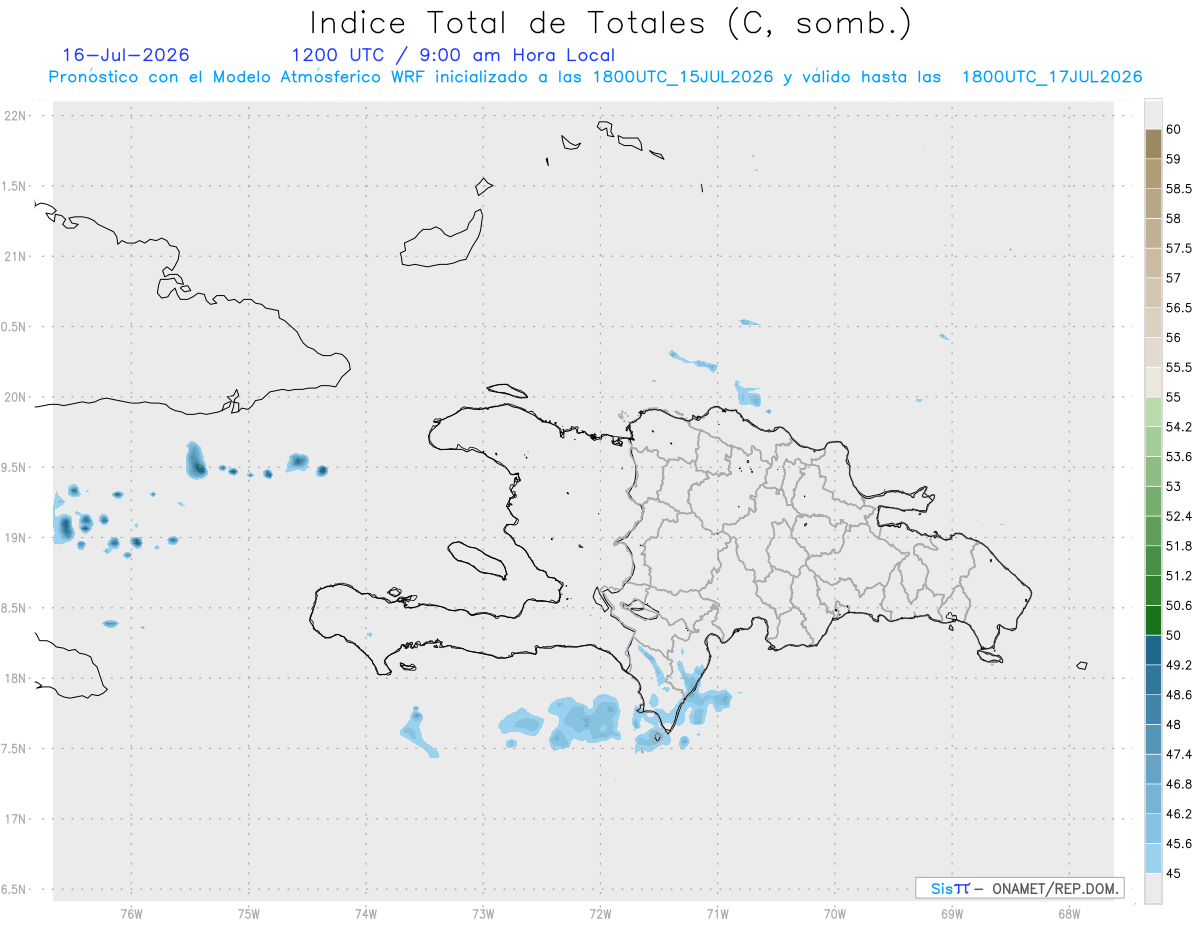Viewport: 1200px width, 927px height.
Task: Click the "9.5N" axis label
Action: 14,468
